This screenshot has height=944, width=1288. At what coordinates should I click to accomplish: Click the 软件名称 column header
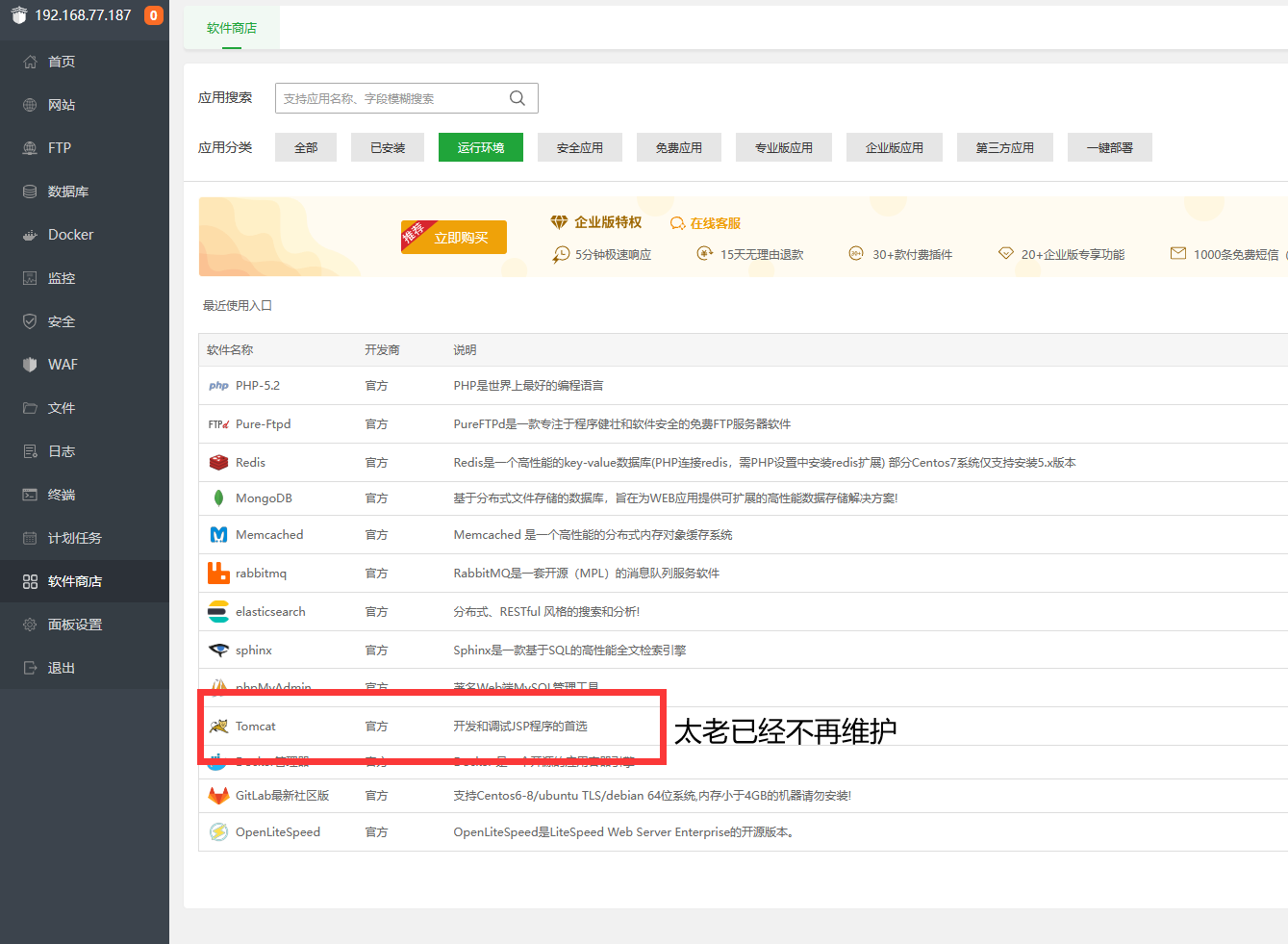coord(230,350)
